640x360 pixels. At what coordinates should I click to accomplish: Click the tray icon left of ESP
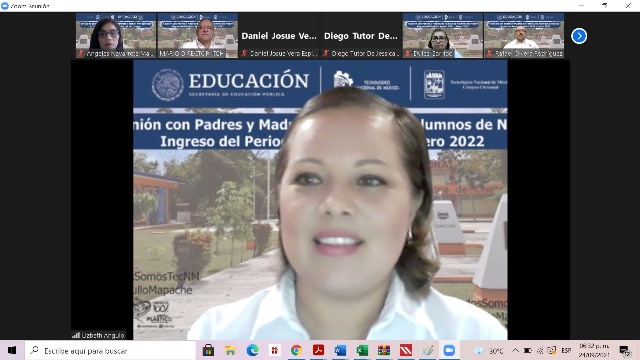[x=552, y=351]
